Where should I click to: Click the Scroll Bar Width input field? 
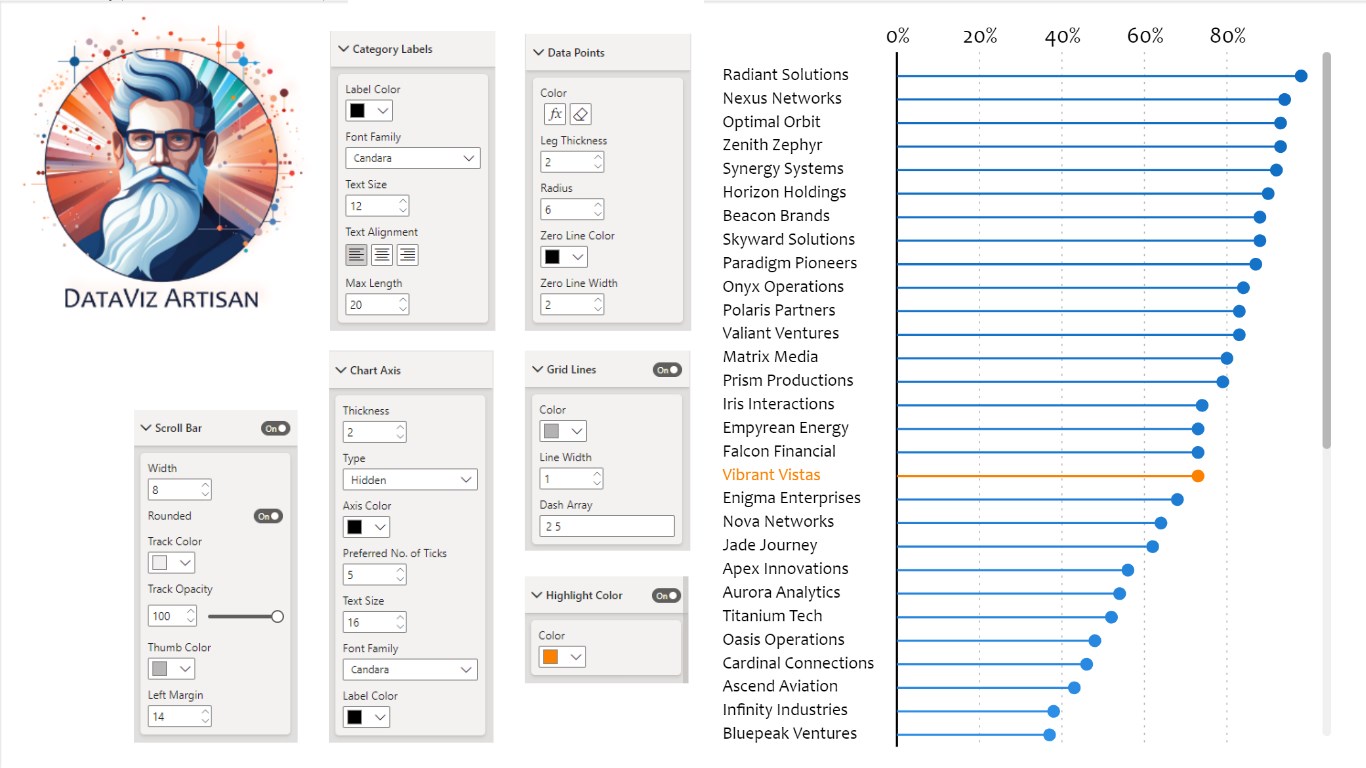pos(180,490)
